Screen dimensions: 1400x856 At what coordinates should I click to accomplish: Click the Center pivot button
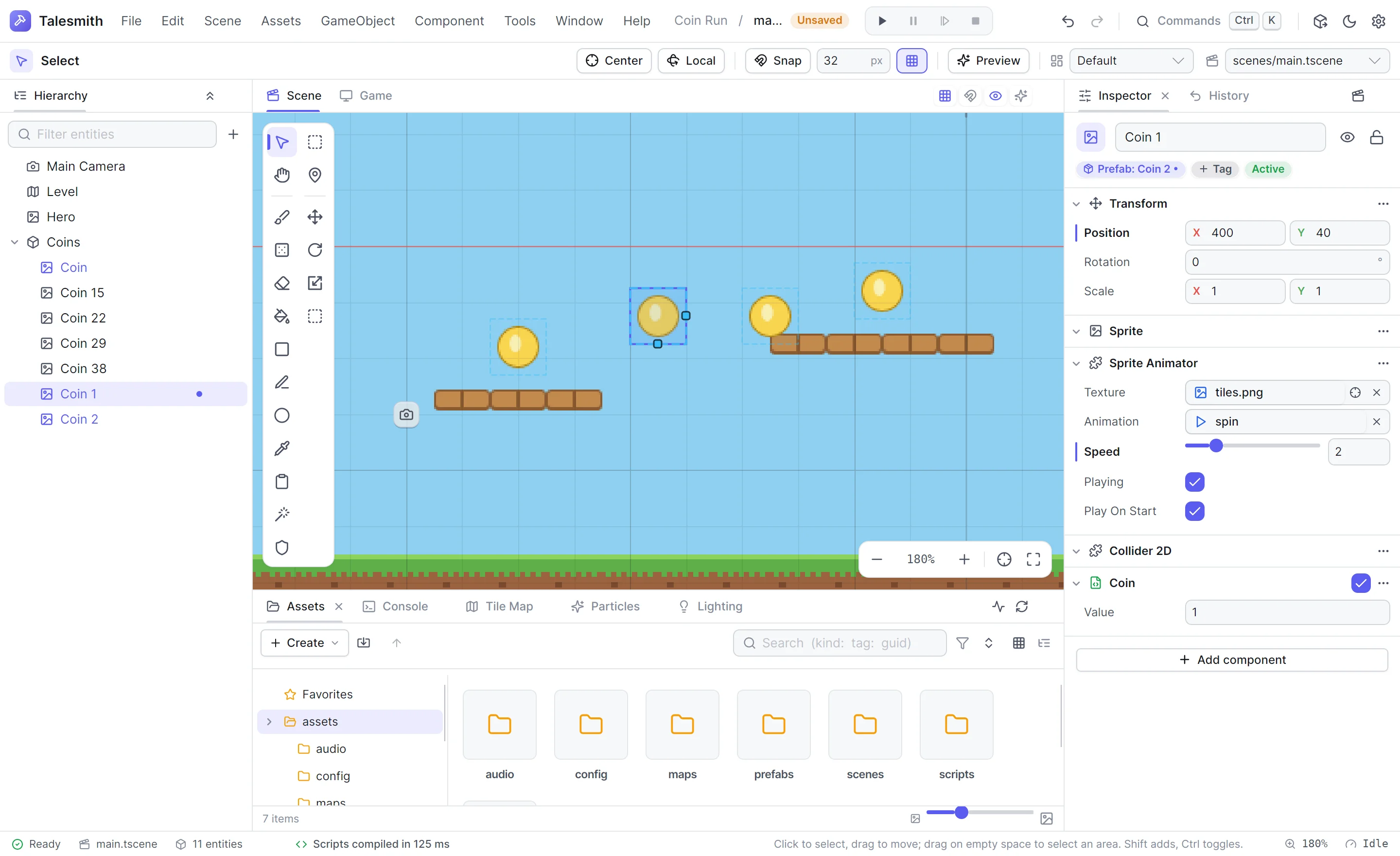613,61
